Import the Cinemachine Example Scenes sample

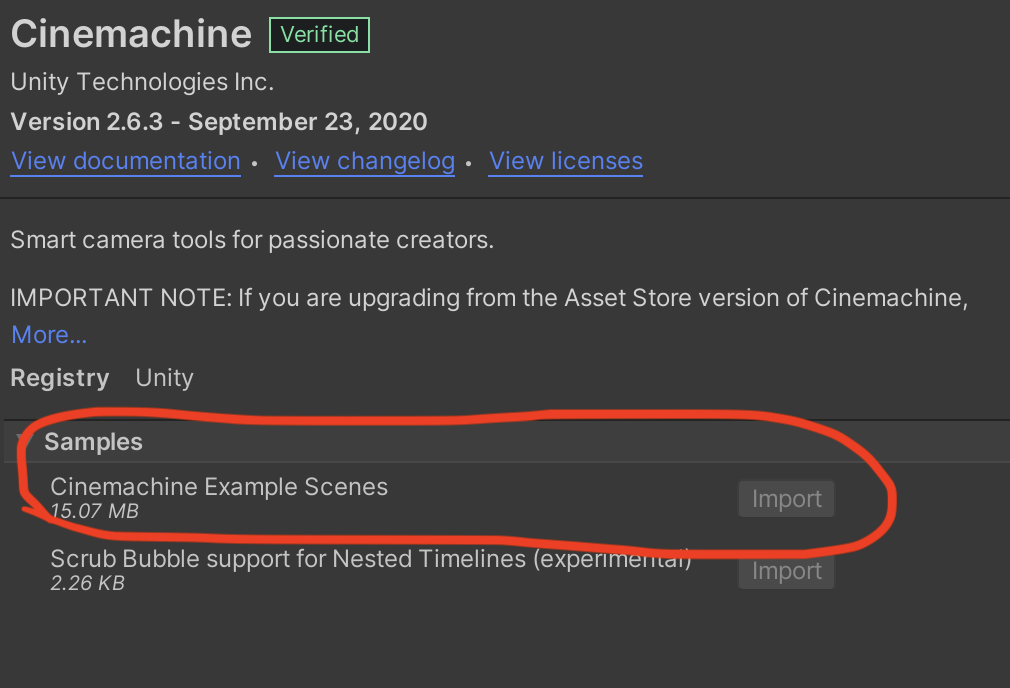pyautogui.click(x=786, y=499)
